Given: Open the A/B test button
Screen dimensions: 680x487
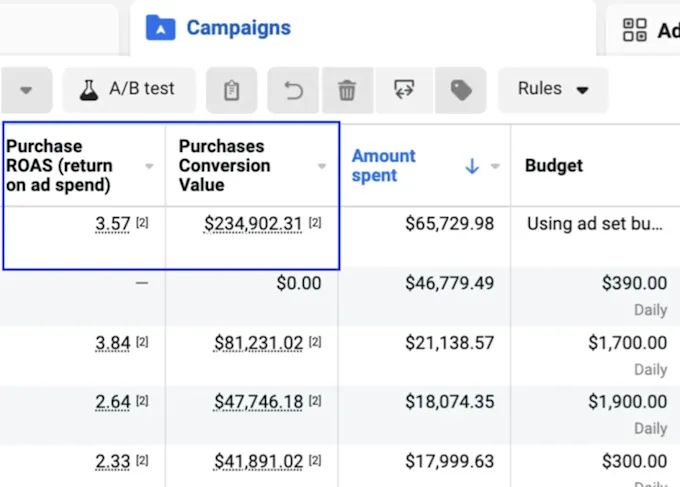Looking at the screenshot, I should (127, 89).
